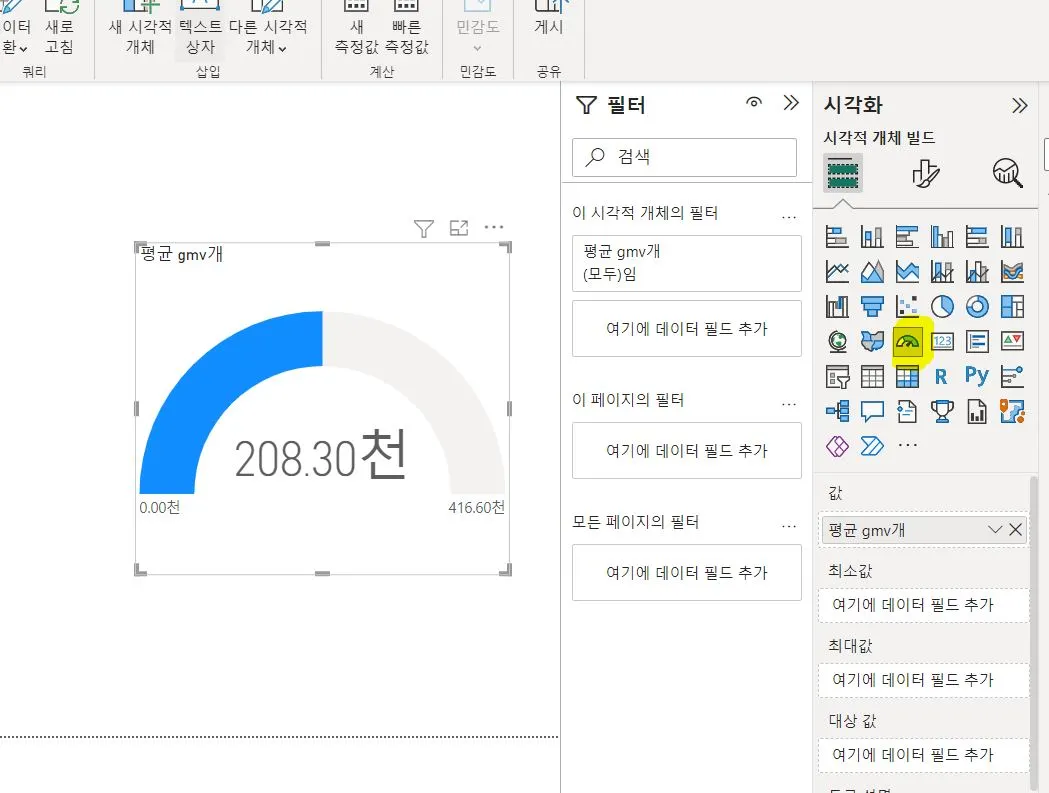
Task: Select the stacked bar chart visual
Action: (x=837, y=237)
